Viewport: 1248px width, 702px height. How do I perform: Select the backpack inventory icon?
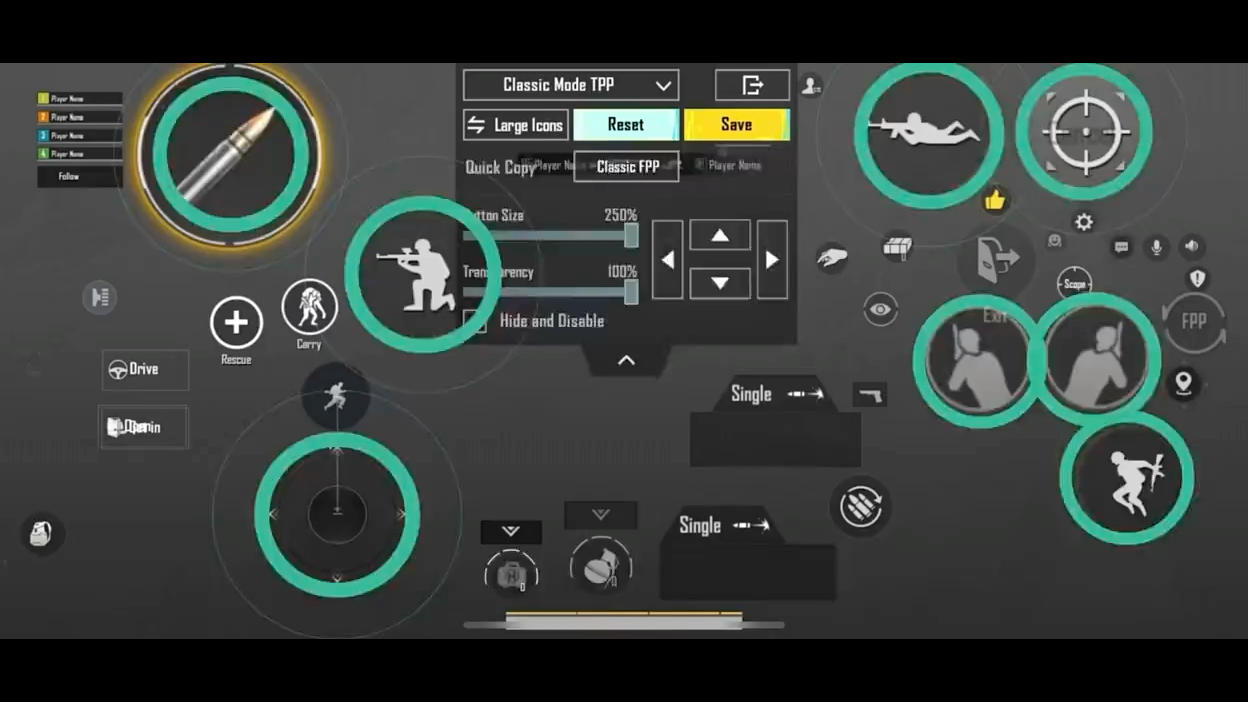[42, 532]
